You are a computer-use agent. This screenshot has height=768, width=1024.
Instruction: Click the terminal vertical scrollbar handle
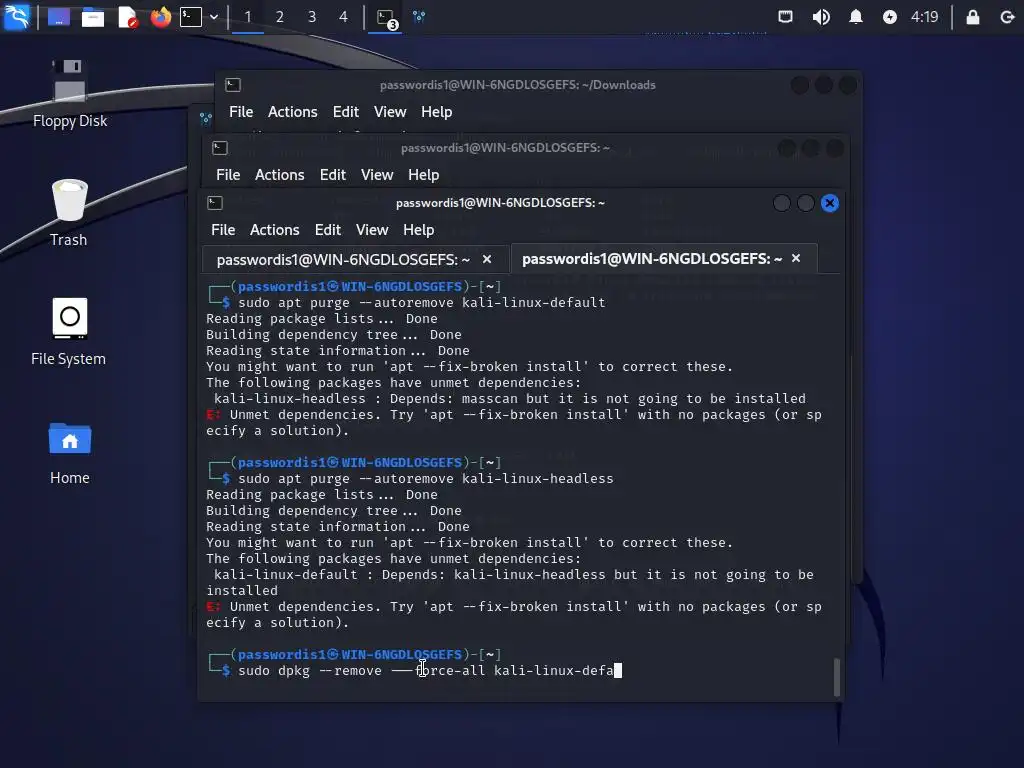[x=837, y=677]
